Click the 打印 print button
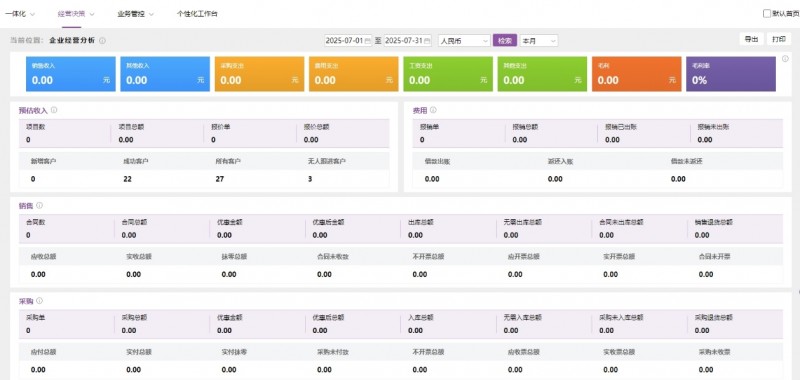 pos(779,39)
